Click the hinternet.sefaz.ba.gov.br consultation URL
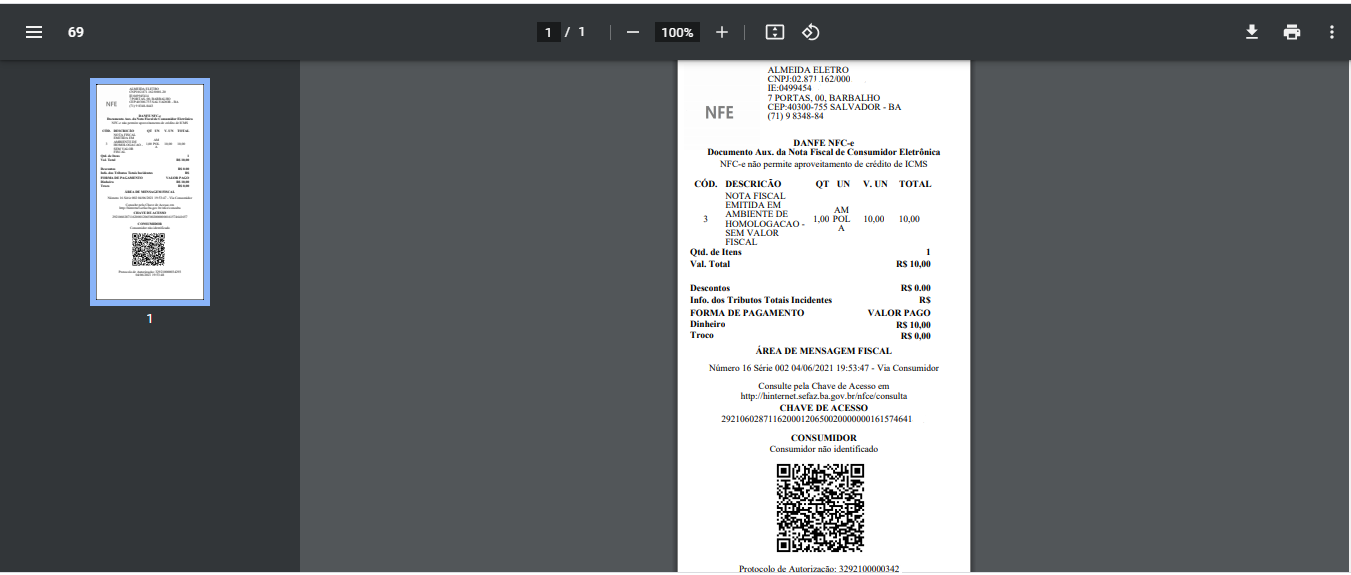This screenshot has width=1351, height=575. click(x=823, y=396)
